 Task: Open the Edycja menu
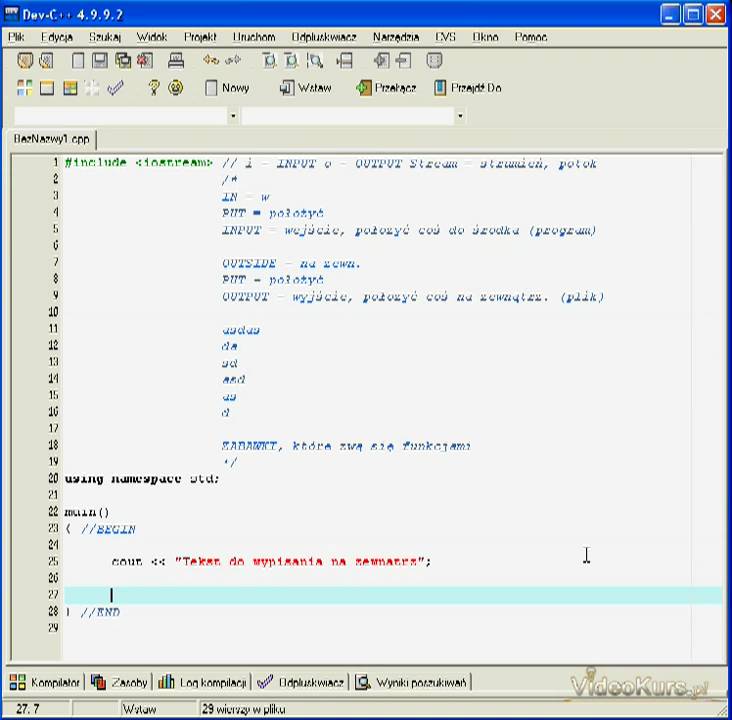56,37
